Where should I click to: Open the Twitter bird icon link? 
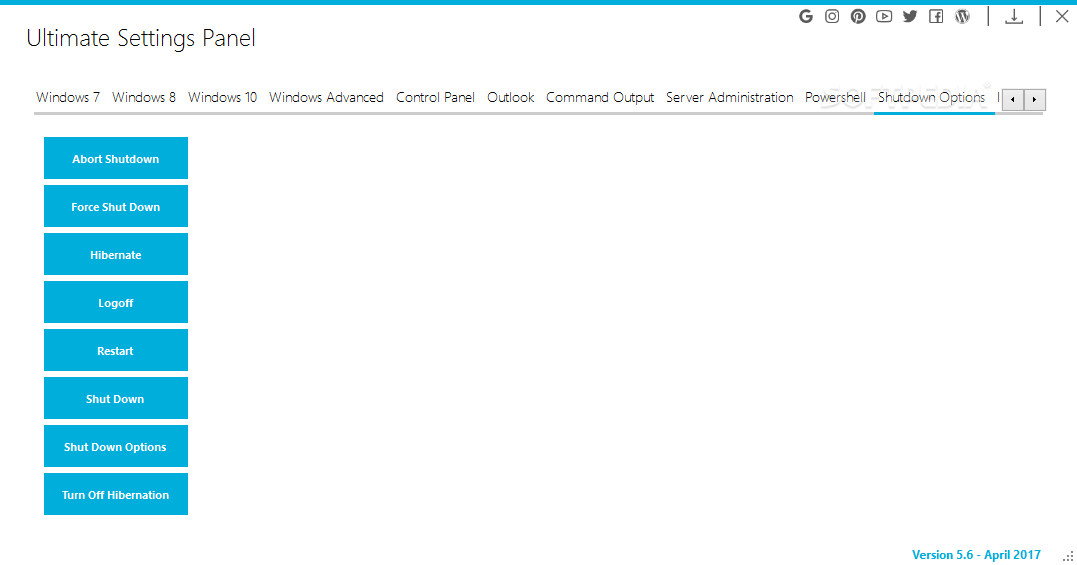click(x=910, y=16)
